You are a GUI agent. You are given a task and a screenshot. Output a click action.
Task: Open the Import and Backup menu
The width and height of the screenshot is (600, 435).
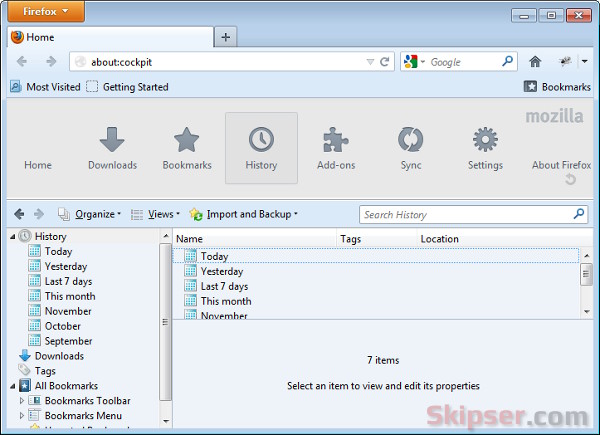[x=243, y=214]
